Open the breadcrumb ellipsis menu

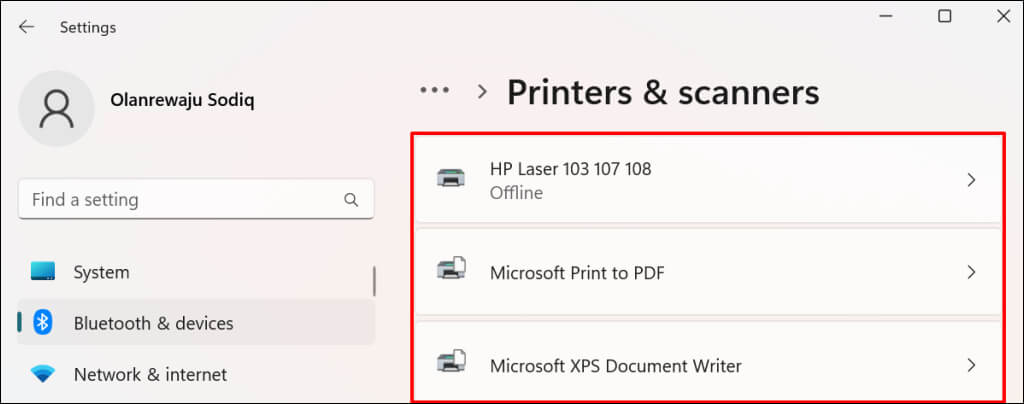coord(435,91)
